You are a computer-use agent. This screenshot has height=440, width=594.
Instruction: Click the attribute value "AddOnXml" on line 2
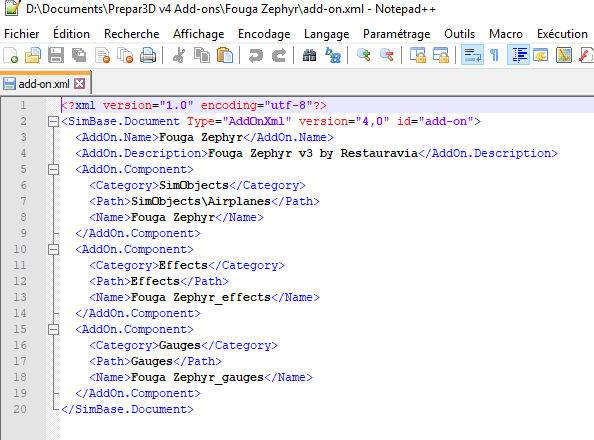point(257,121)
